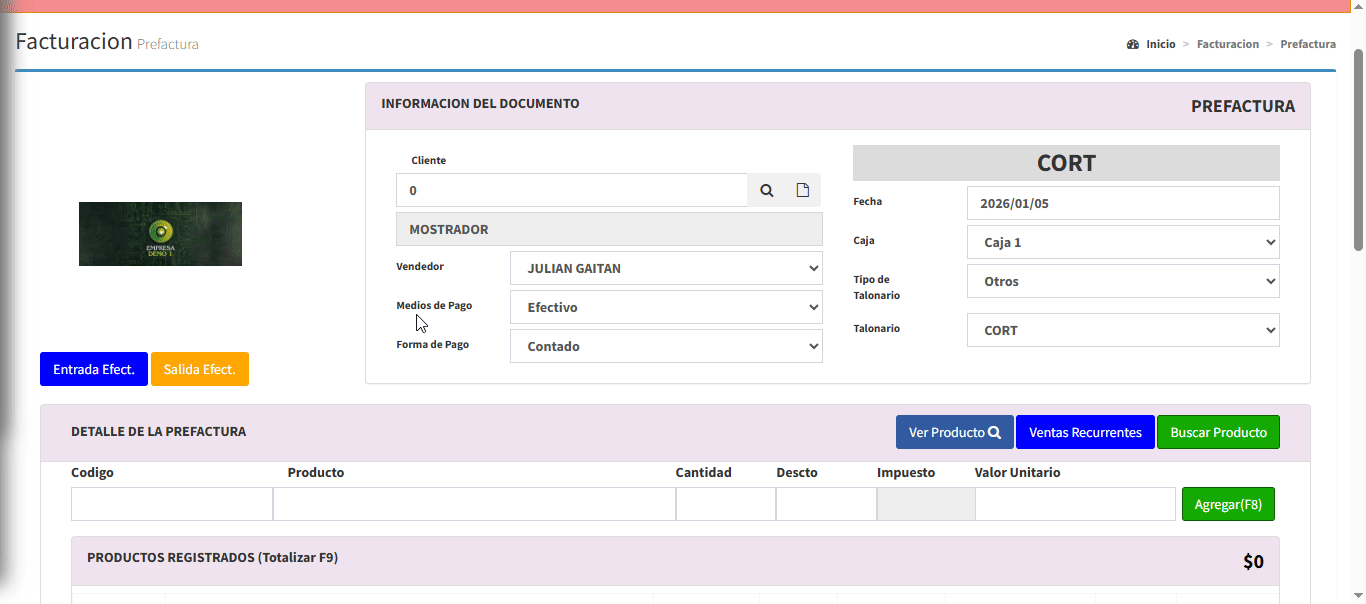Click the Buscar Producto button
Image resolution: width=1366 pixels, height=604 pixels.
point(1218,432)
